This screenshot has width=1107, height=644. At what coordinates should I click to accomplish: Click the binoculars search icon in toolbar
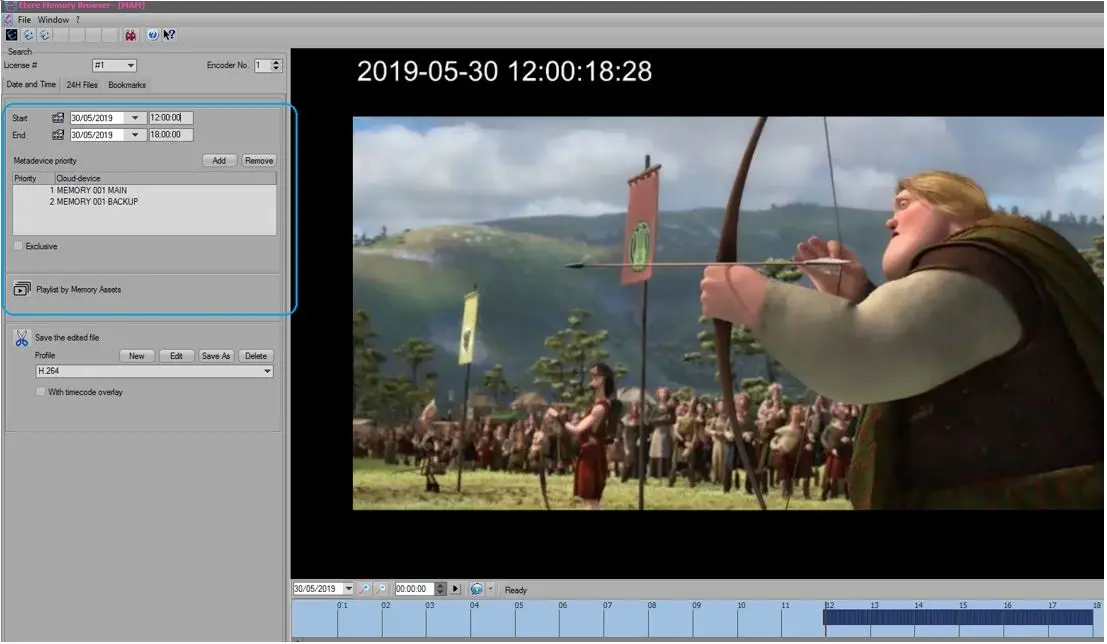[x=130, y=35]
